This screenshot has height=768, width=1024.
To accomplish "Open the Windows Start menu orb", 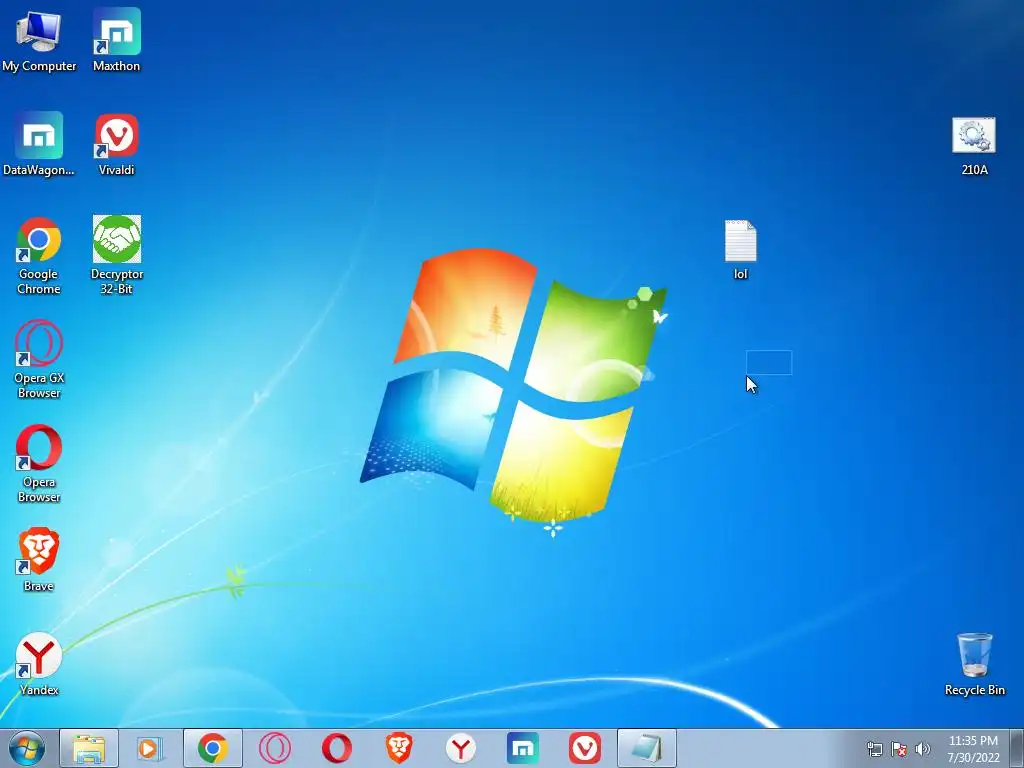I will (27, 748).
